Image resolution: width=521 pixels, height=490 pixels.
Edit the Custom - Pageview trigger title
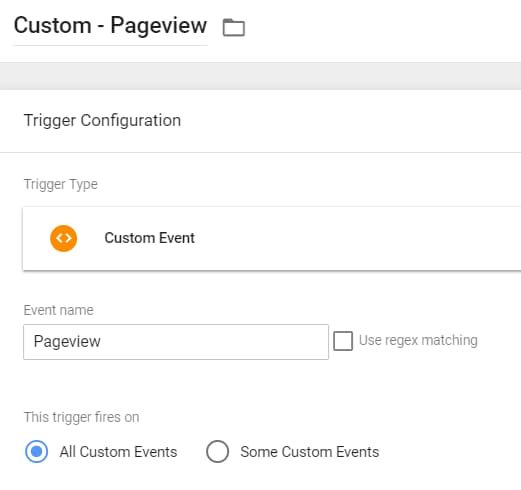click(x=110, y=26)
